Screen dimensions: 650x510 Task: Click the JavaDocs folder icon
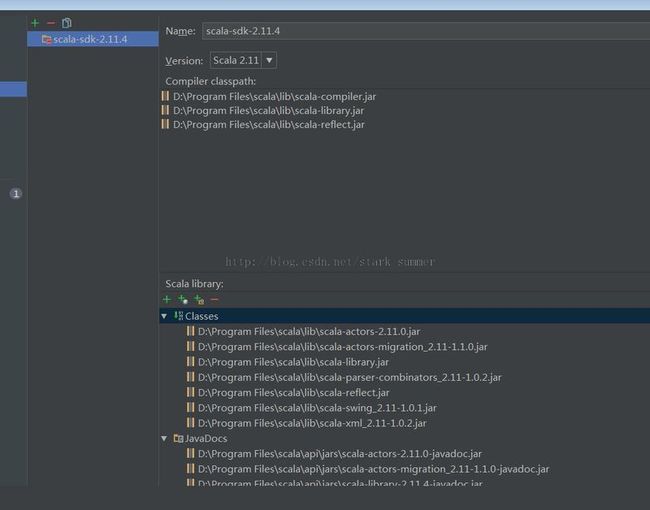pyautogui.click(x=178, y=438)
